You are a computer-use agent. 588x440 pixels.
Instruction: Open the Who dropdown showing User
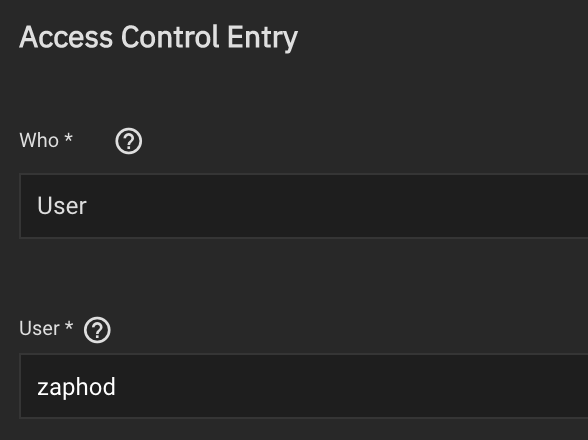tap(304, 206)
